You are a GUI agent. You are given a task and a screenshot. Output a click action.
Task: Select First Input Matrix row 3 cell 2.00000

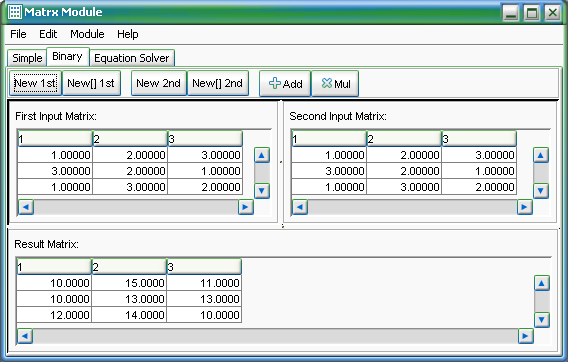pyautogui.click(x=205, y=187)
